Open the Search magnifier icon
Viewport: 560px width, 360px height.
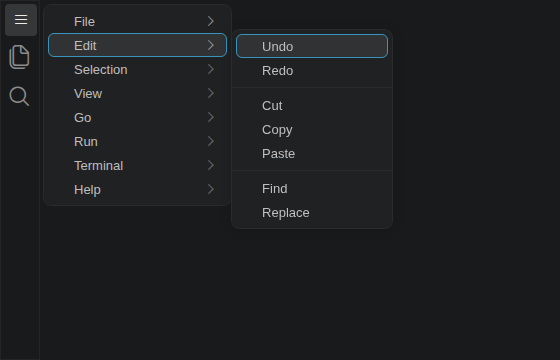click(19, 96)
